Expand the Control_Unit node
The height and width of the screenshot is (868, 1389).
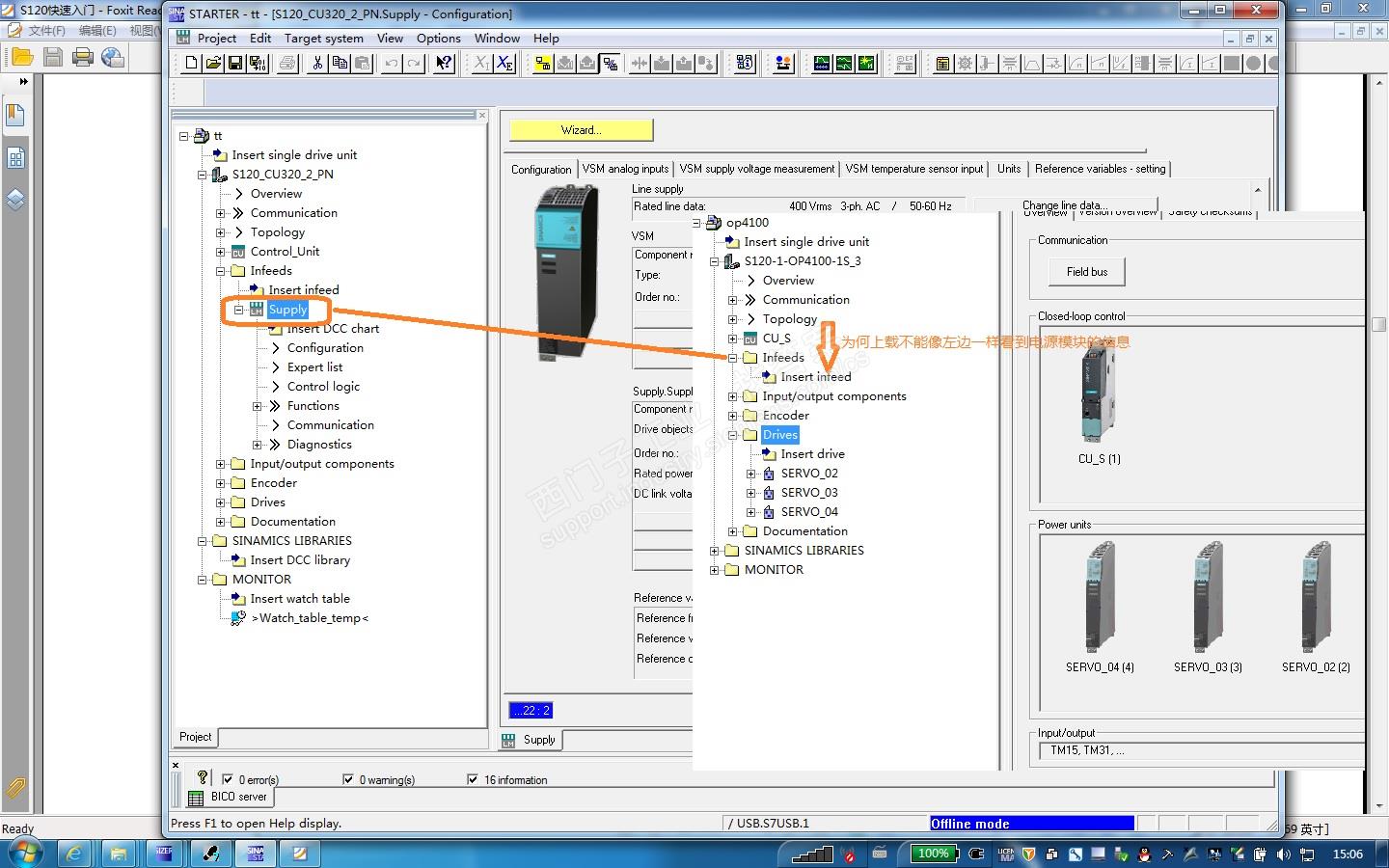221,252
